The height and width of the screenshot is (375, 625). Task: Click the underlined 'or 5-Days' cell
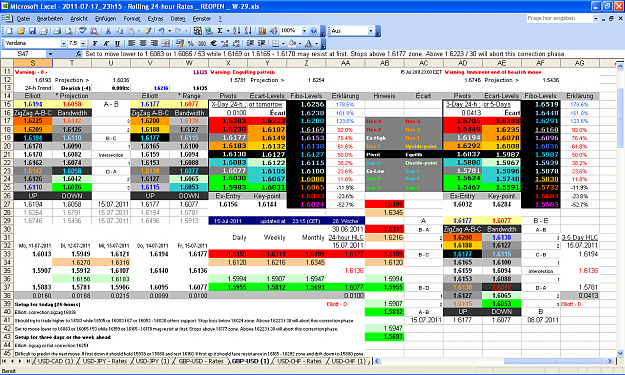497,104
